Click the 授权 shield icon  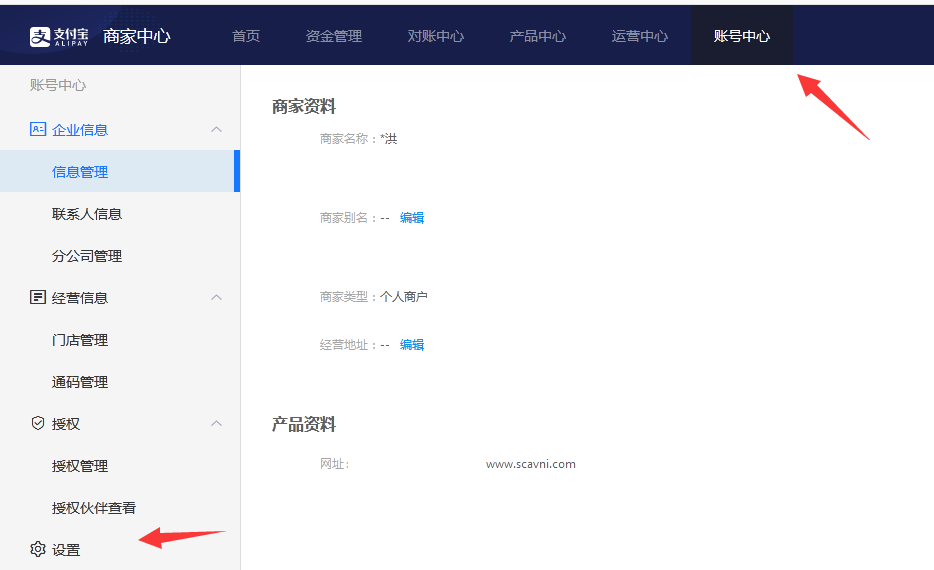tap(38, 423)
